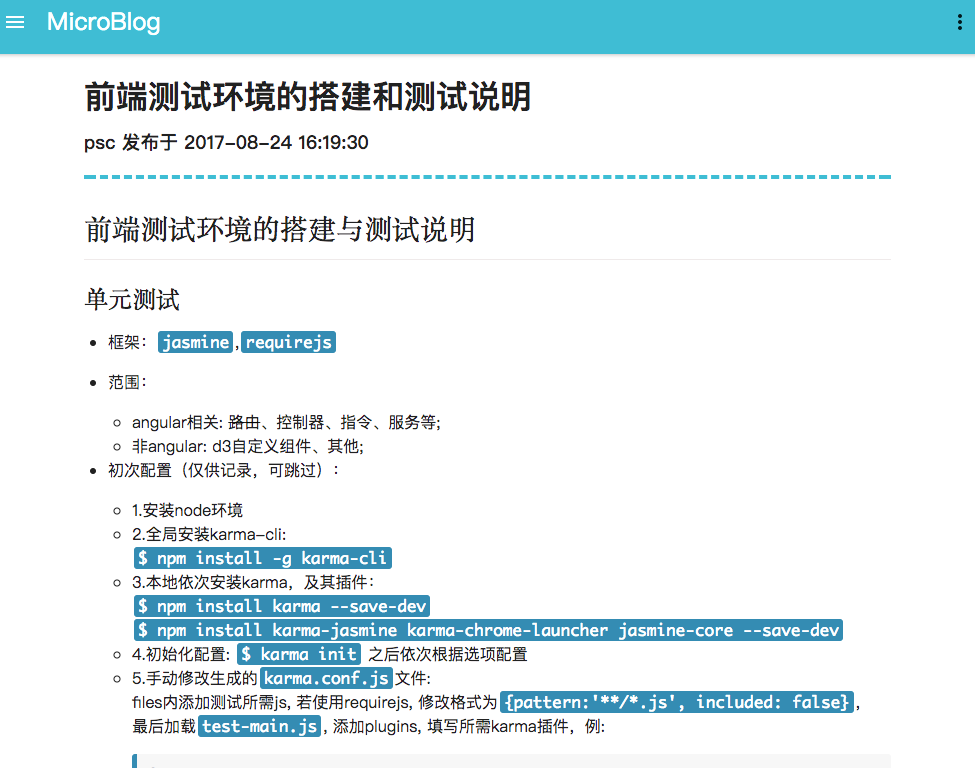975x768 pixels.
Task: Click the jasmine code tag
Action: (x=195, y=342)
